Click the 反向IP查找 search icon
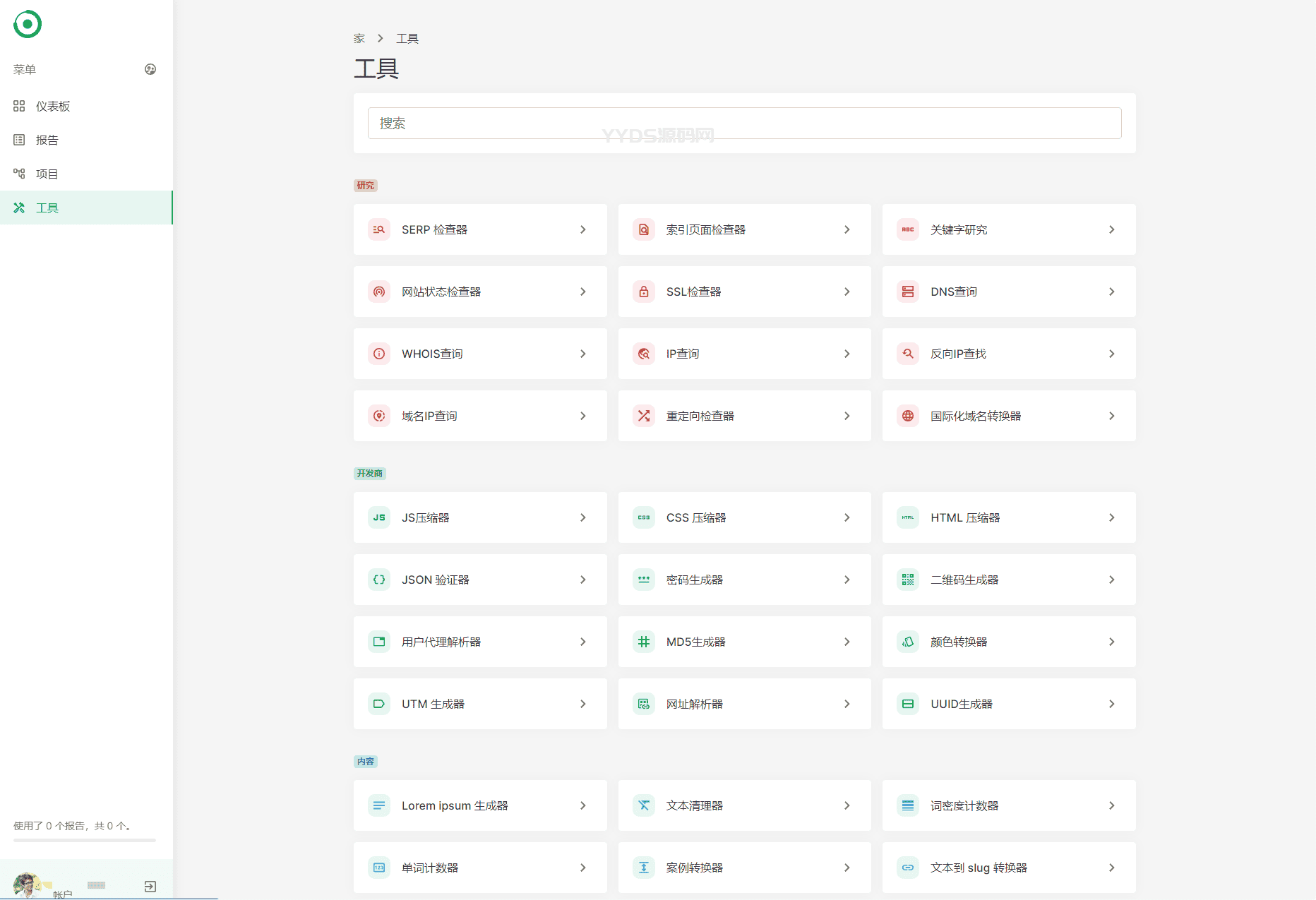This screenshot has height=900, width=1316. 908,354
